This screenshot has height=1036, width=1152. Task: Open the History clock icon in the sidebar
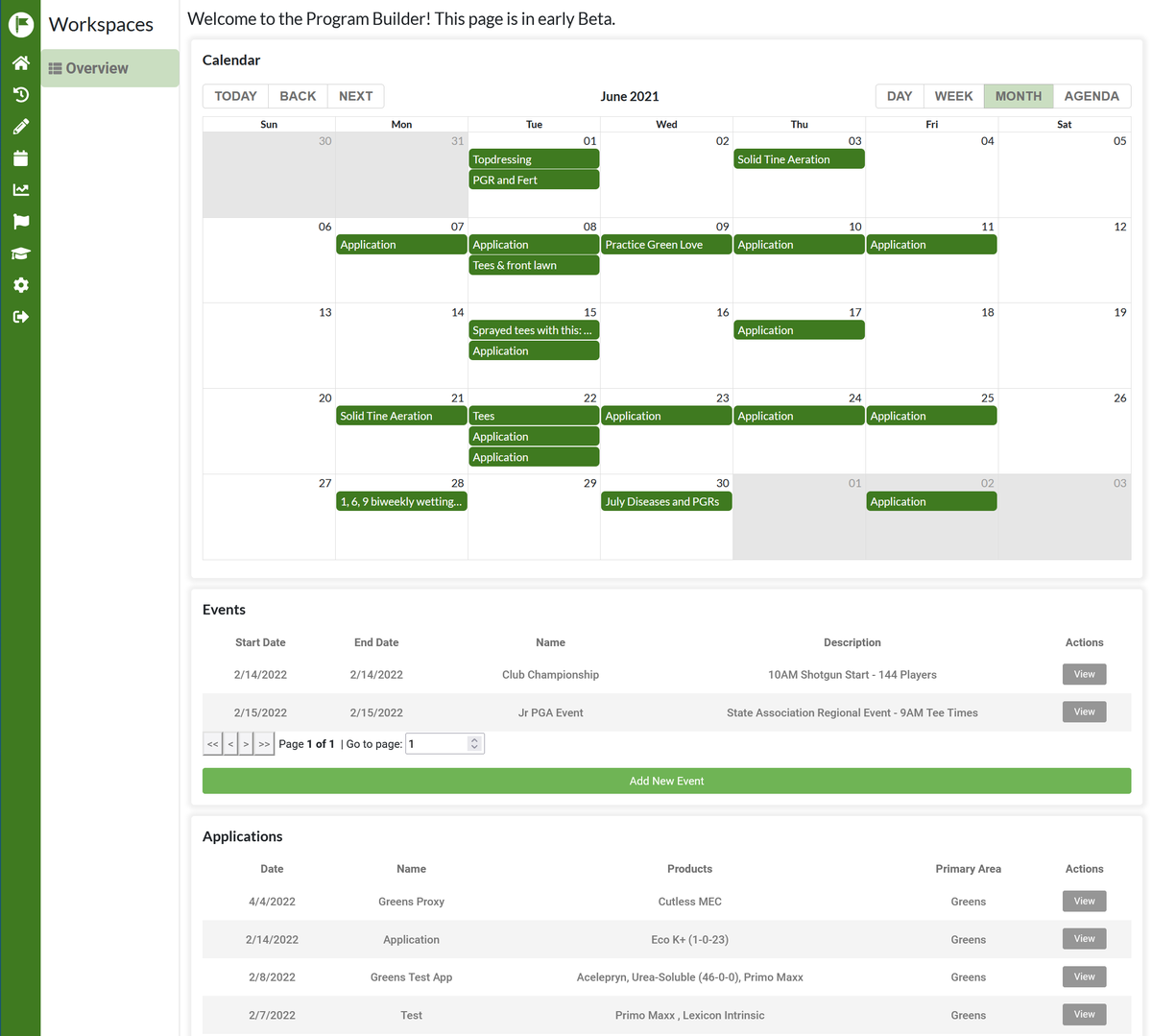click(x=21, y=95)
